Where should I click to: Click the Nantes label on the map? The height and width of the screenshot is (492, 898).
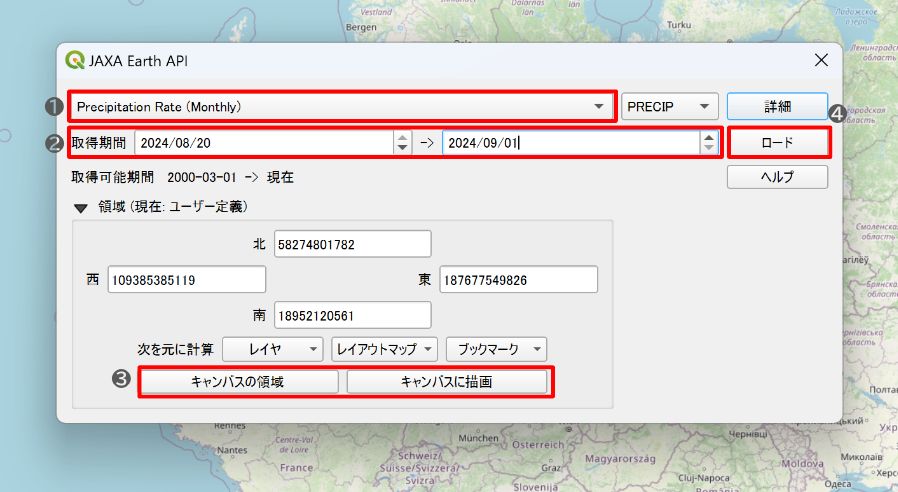coord(232,450)
